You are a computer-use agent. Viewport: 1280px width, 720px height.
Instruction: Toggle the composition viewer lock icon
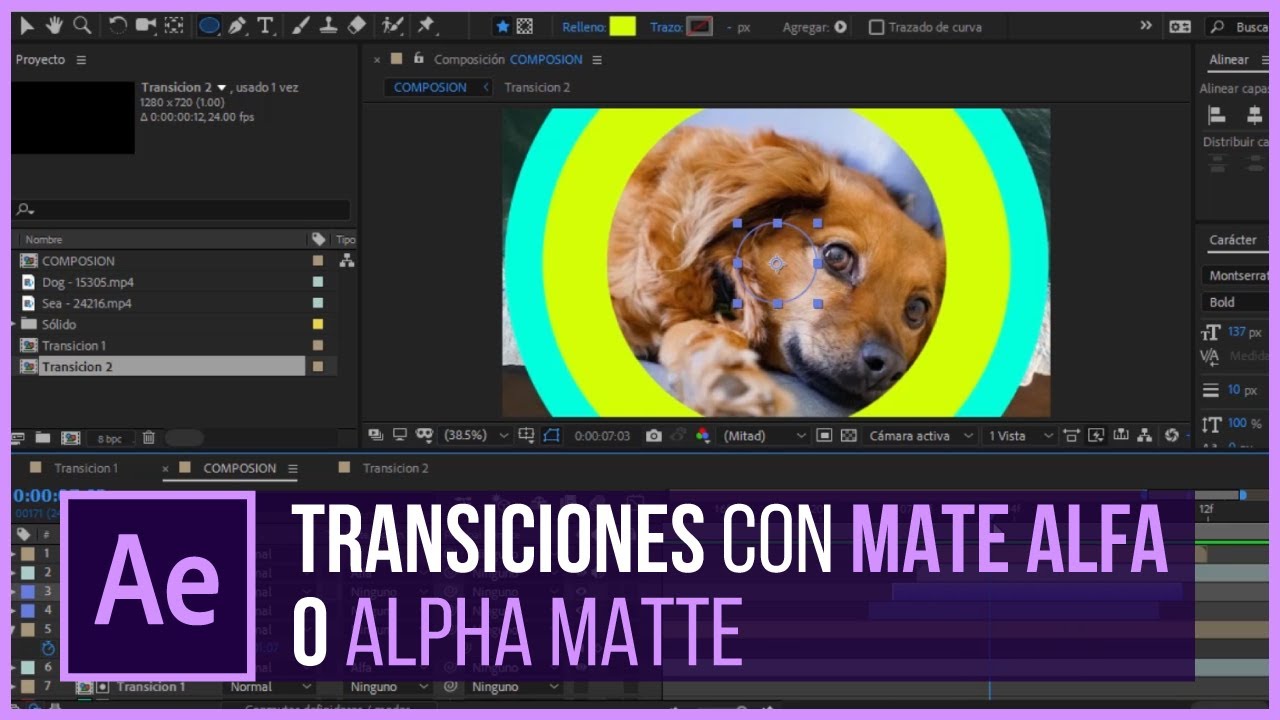point(419,59)
